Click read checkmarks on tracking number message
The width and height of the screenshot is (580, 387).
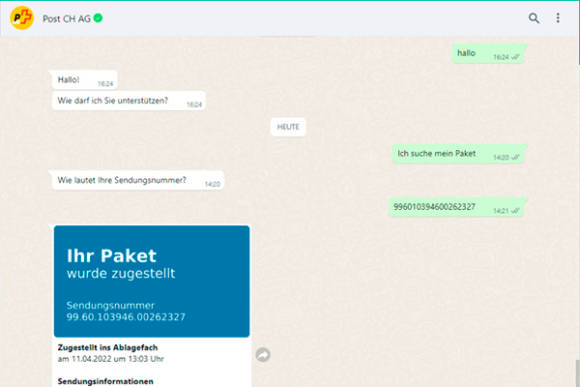(x=516, y=211)
